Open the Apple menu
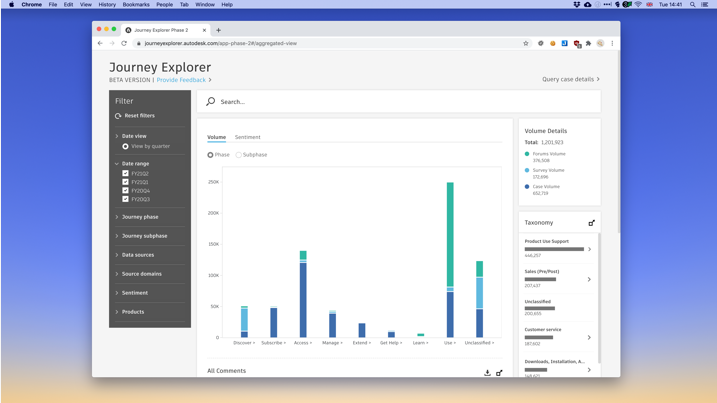The width and height of the screenshot is (717, 403). [x=11, y=5]
